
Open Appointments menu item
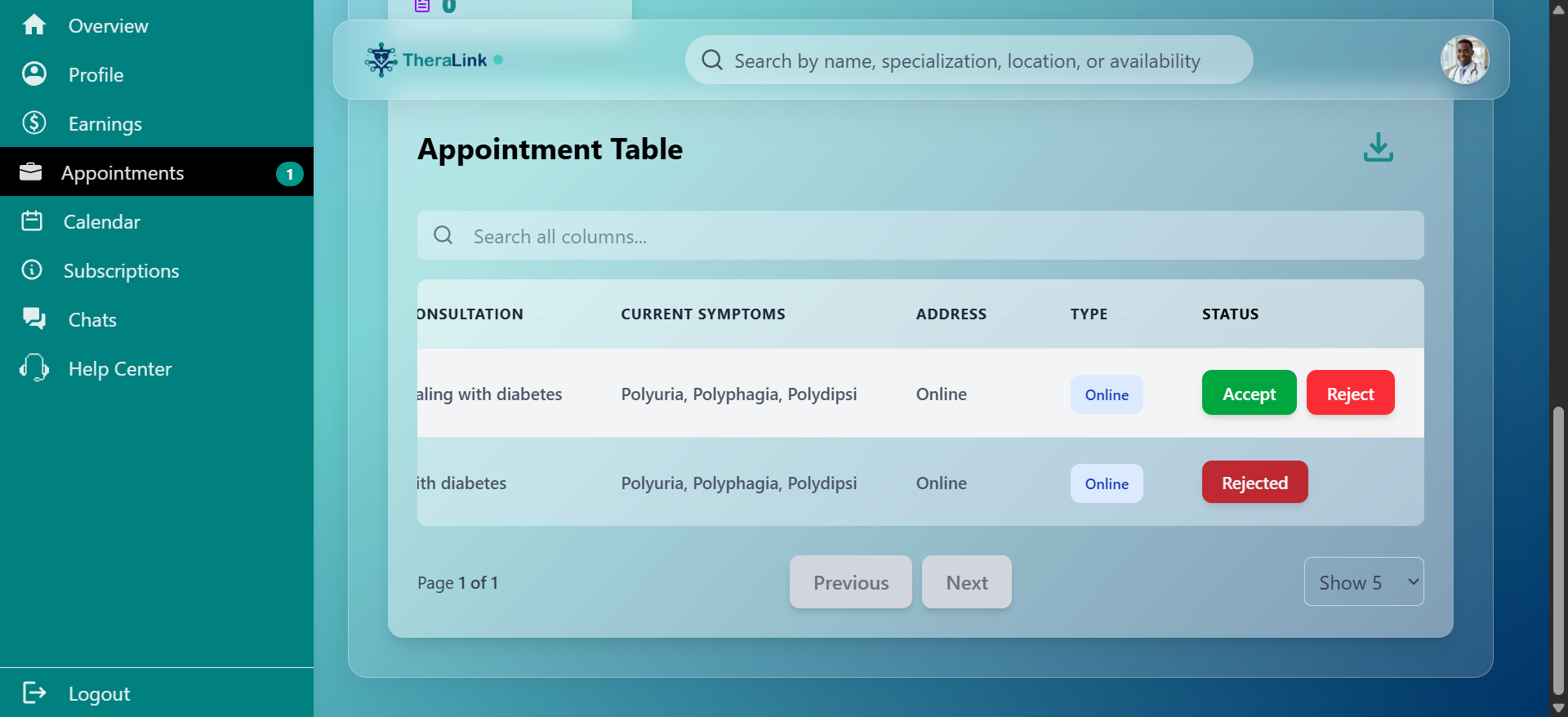coord(157,172)
